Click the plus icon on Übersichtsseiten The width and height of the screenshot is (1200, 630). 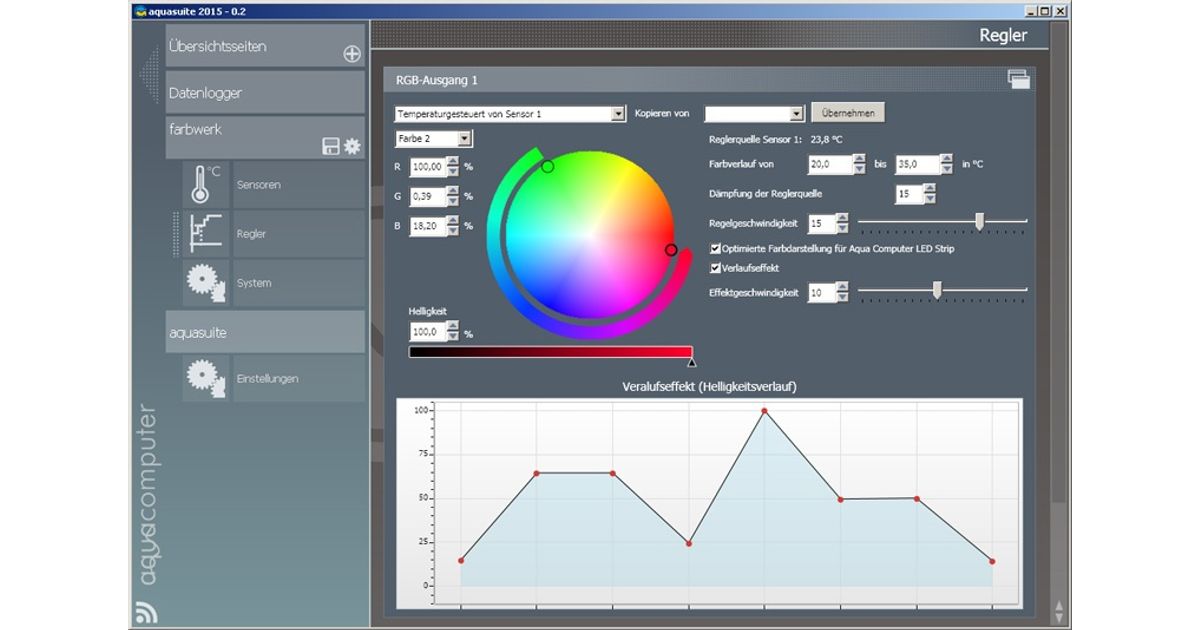point(352,54)
